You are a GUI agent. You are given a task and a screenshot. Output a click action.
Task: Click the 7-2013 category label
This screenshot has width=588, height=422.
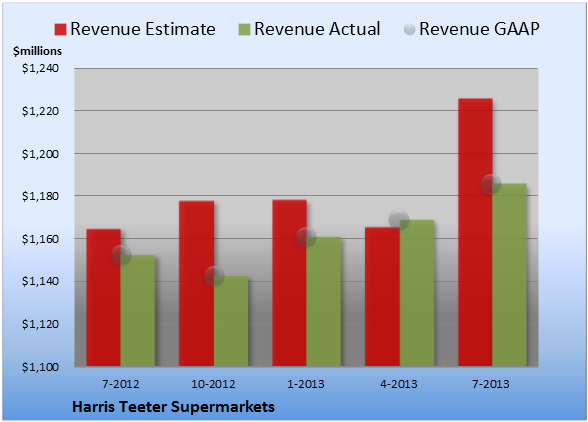(491, 384)
